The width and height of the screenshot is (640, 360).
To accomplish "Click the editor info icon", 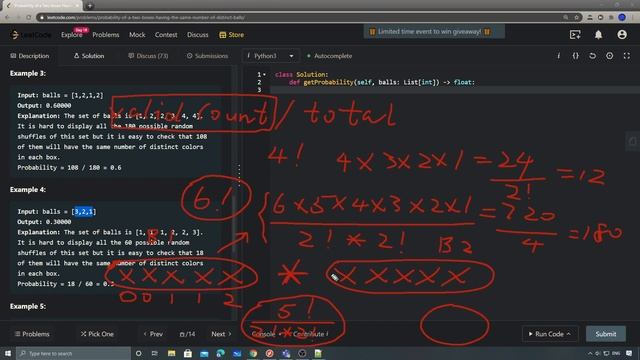I will [x=558, y=56].
